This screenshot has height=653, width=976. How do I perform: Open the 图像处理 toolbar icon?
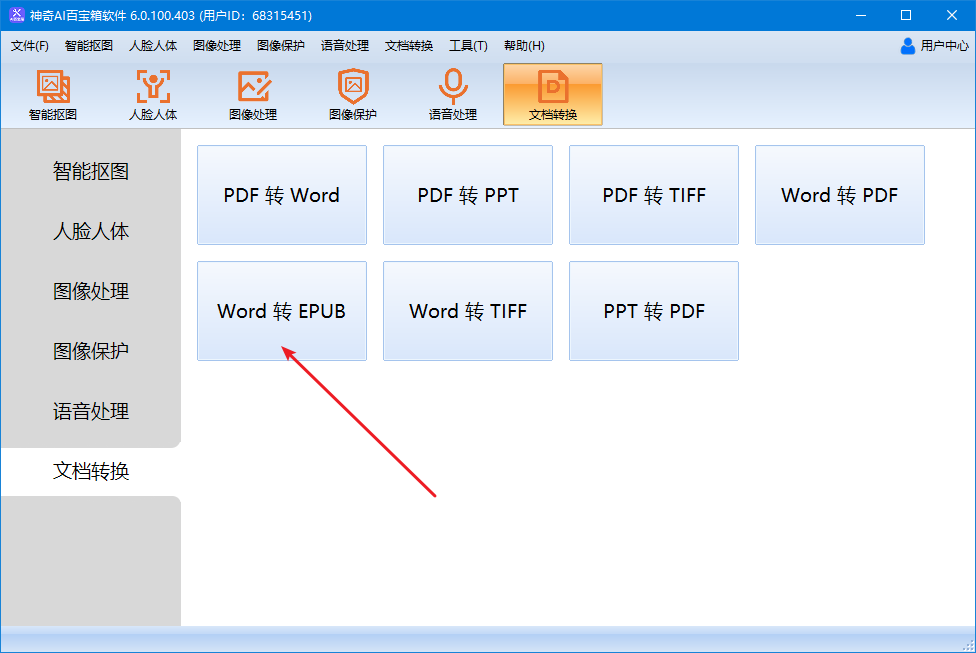pyautogui.click(x=253, y=95)
